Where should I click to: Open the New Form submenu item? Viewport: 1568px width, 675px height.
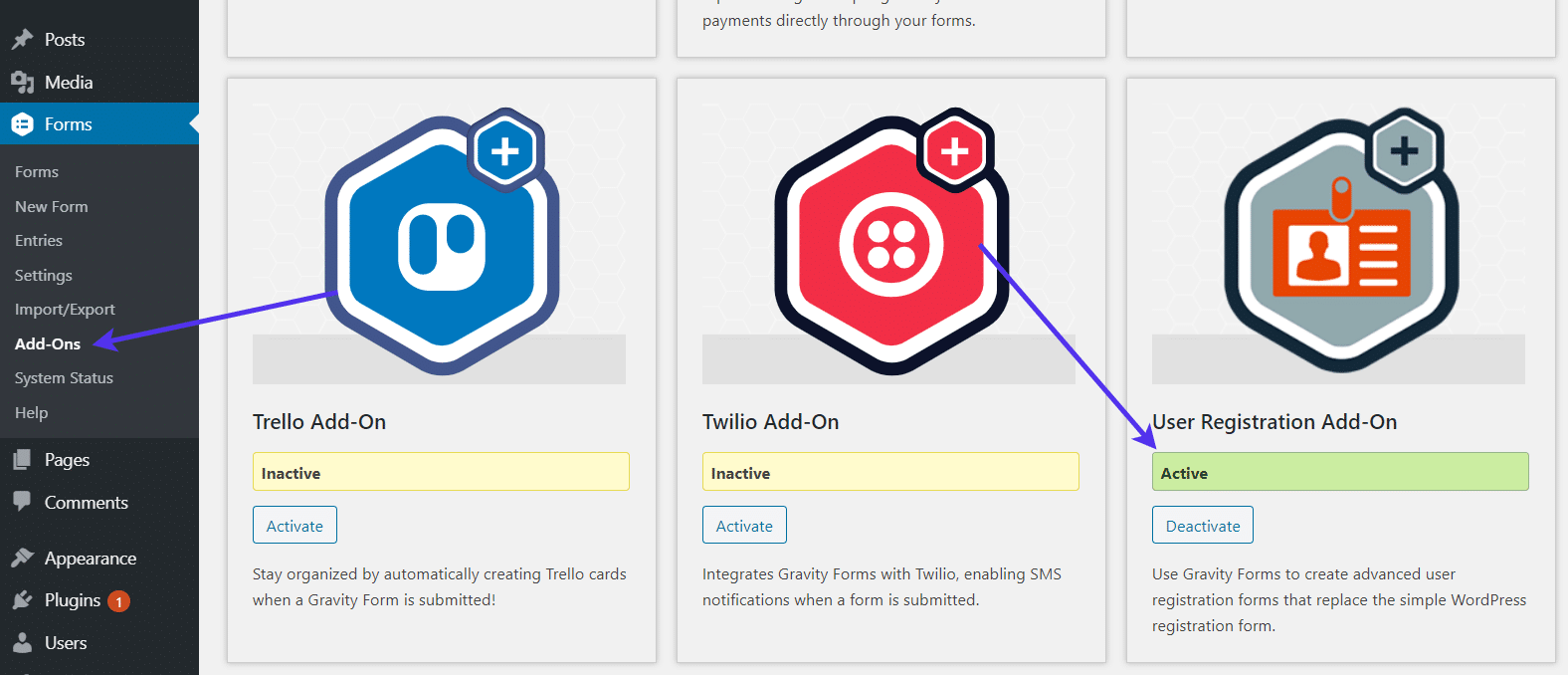pyautogui.click(x=52, y=206)
